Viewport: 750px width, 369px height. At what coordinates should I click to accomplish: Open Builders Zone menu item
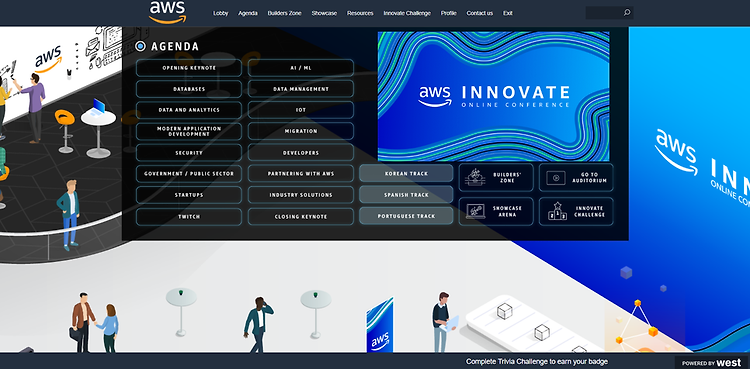click(x=285, y=13)
